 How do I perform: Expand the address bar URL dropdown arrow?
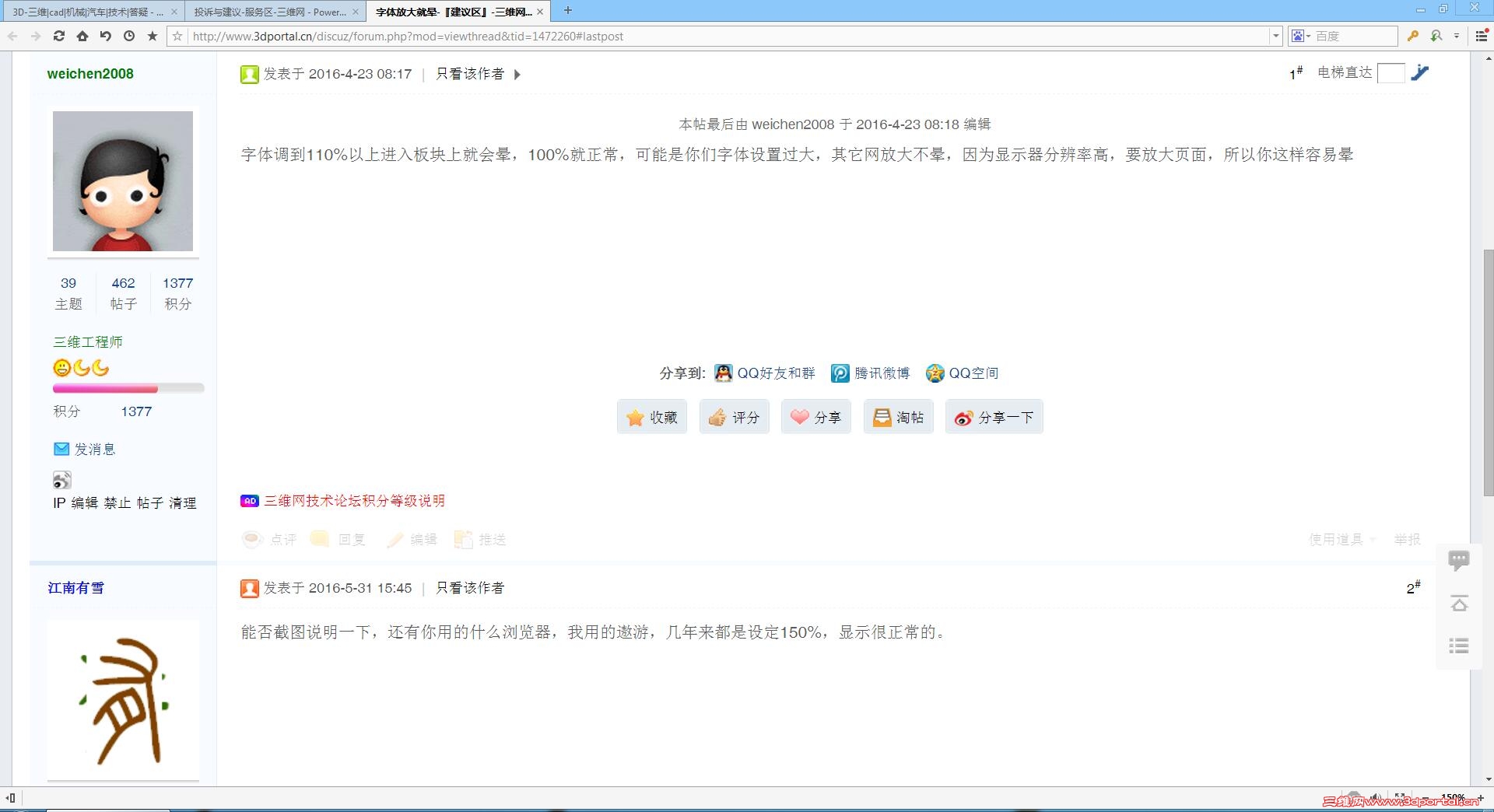point(1275,36)
